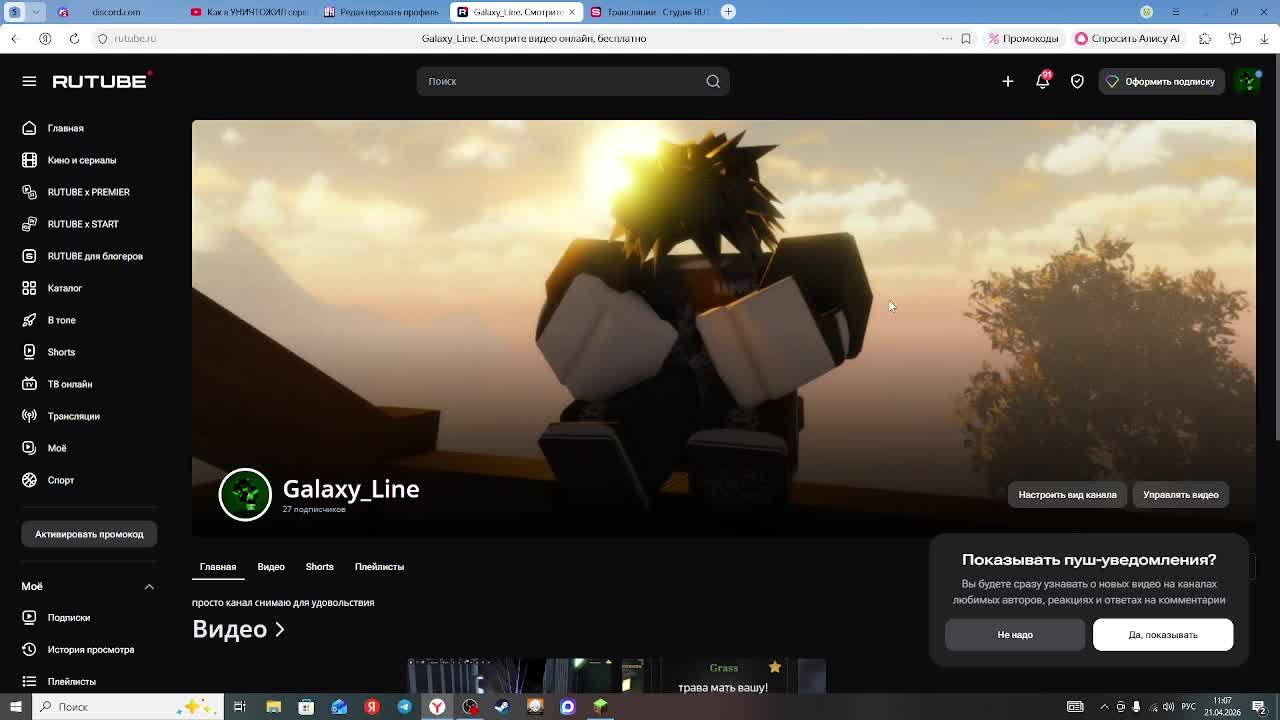The height and width of the screenshot is (720, 1280).
Task: Switch to discord.com browser tab
Action: pos(115,12)
